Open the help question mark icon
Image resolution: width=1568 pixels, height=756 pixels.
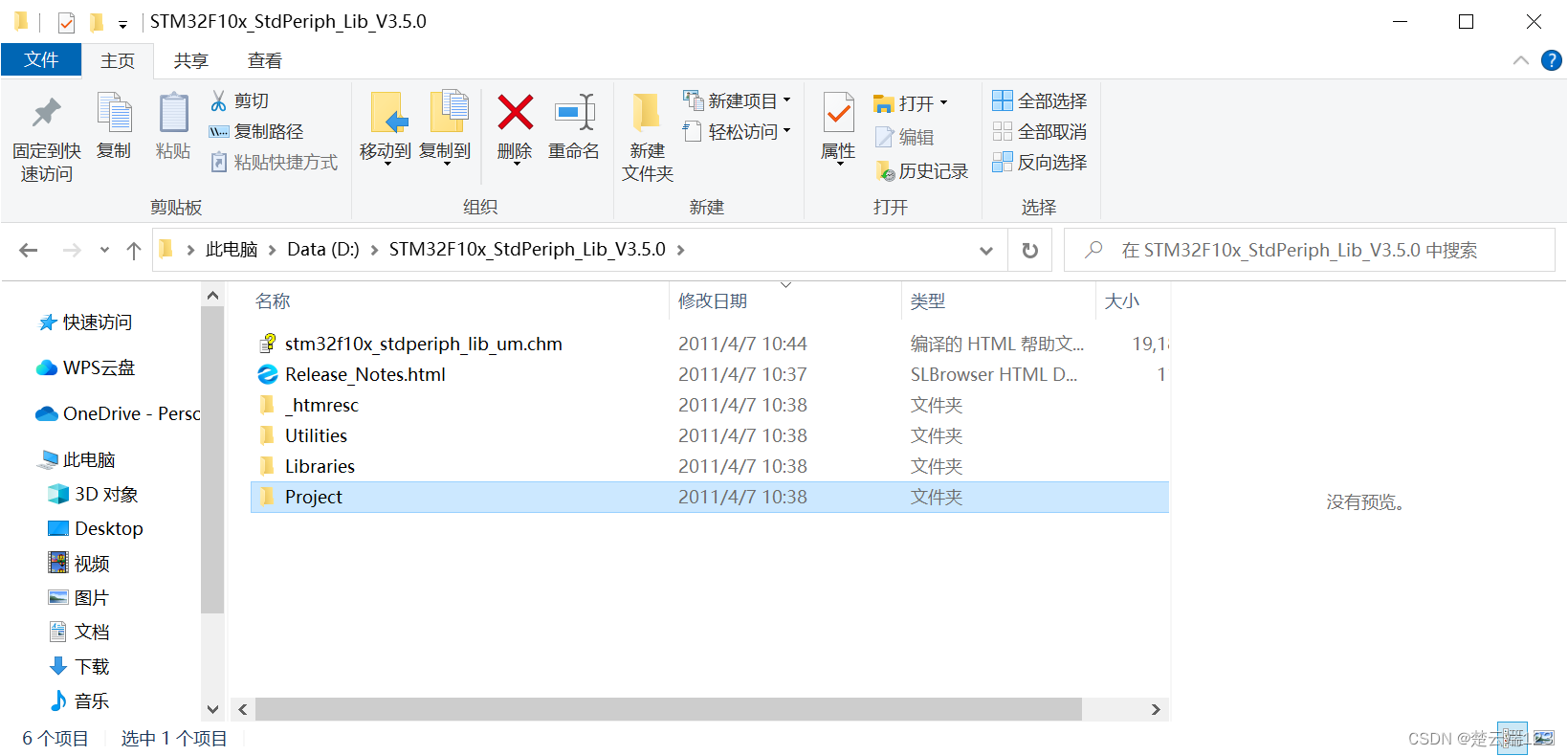[x=1552, y=60]
